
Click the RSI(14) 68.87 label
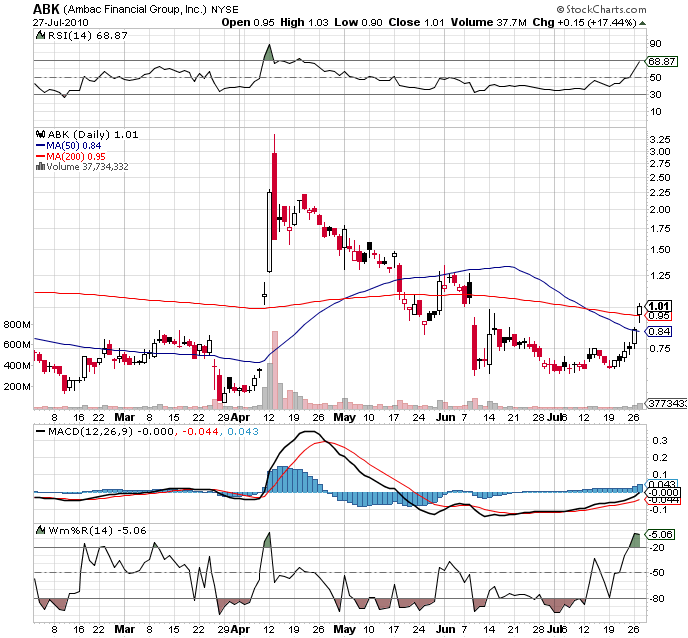pyautogui.click(x=88, y=36)
